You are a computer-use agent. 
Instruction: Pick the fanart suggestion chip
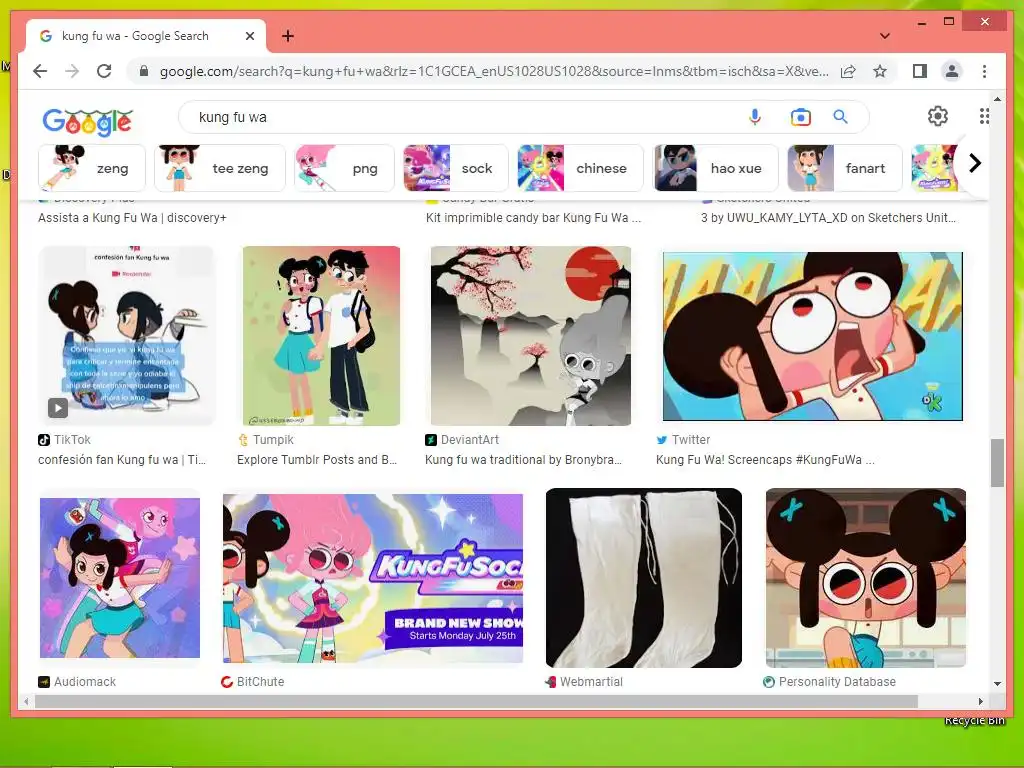844,168
